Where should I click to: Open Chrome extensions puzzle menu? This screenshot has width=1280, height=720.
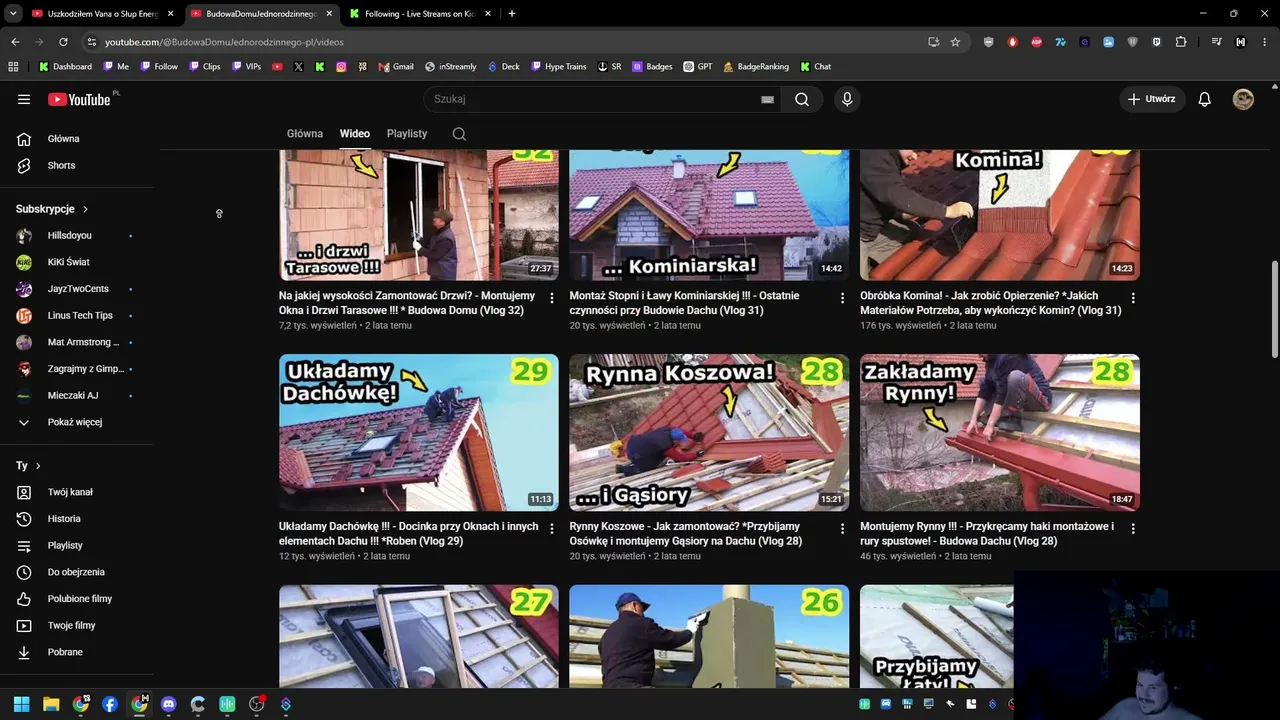click(1181, 42)
